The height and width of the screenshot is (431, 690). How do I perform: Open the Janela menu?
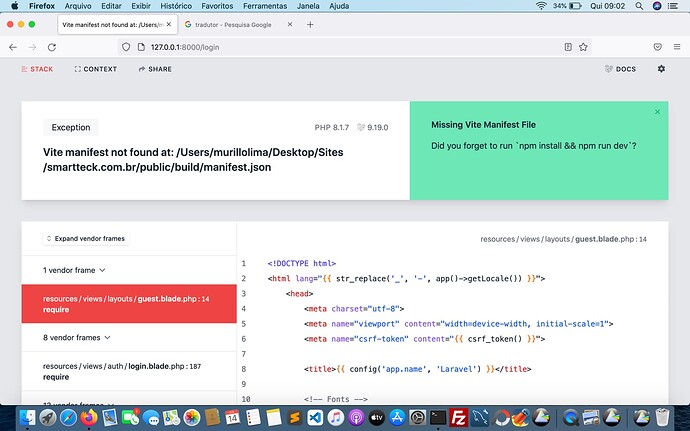[308, 6]
